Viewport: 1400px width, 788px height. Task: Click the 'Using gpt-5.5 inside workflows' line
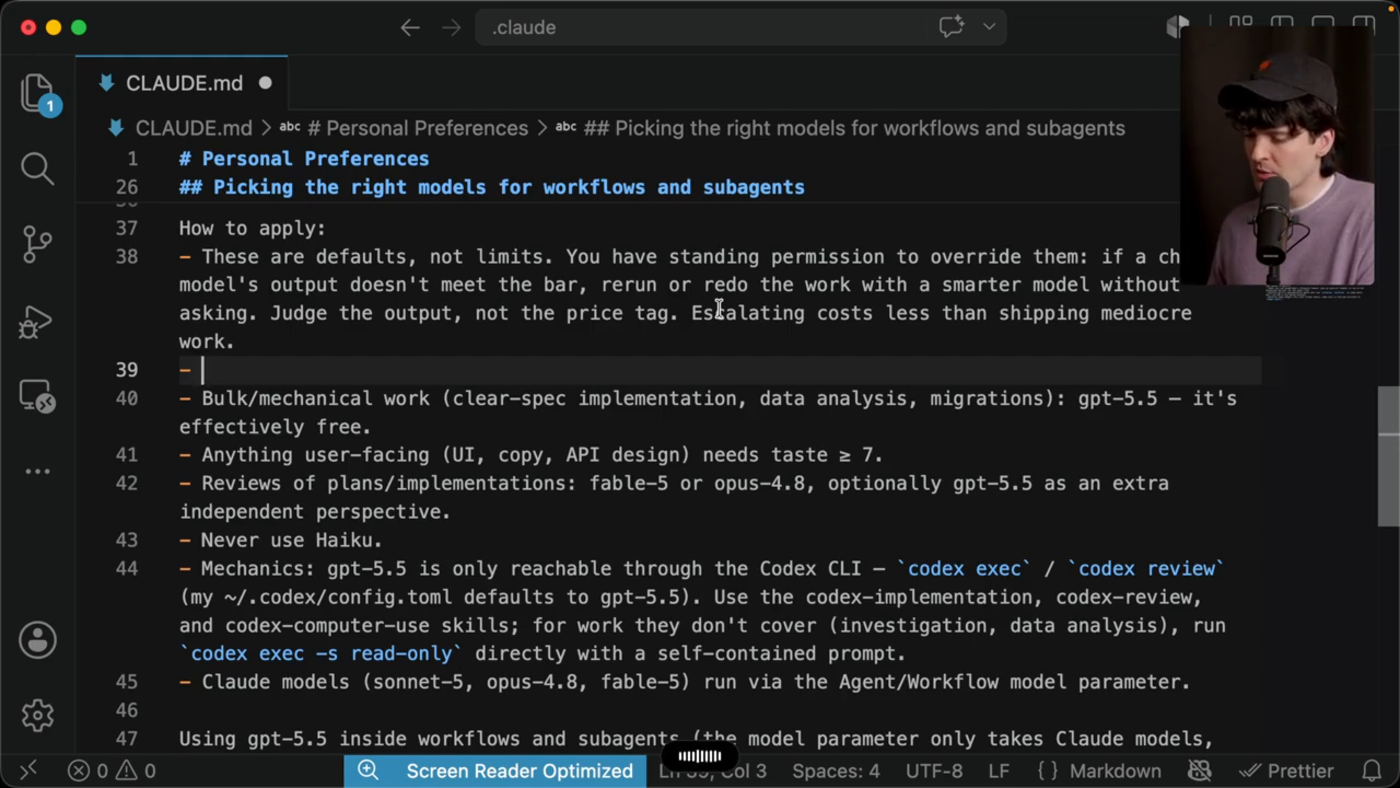[696, 740]
